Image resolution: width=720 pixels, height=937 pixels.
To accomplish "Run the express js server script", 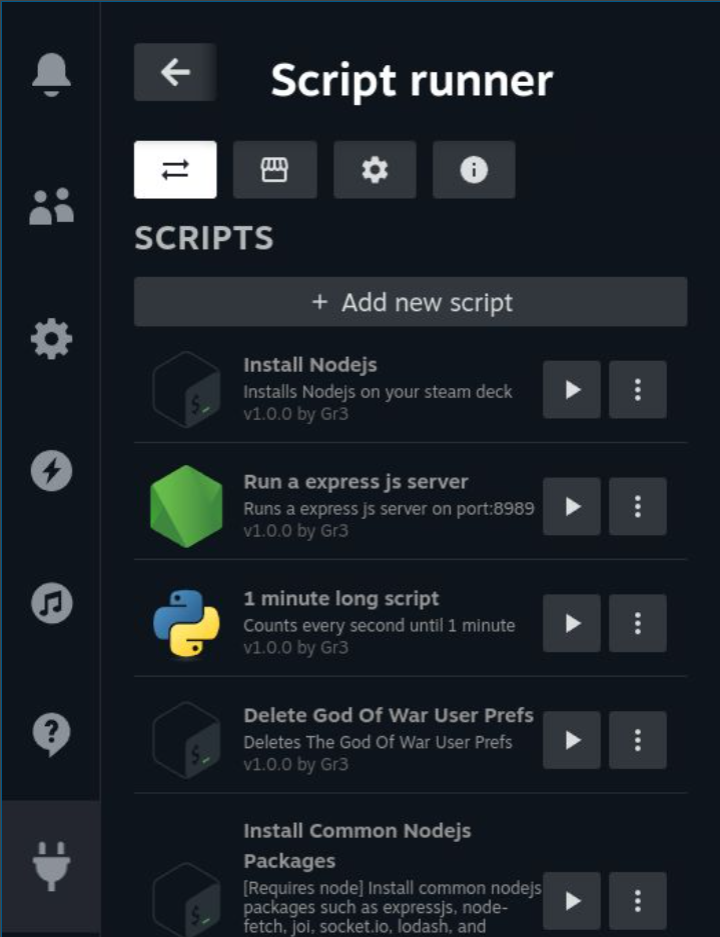I will [572, 507].
